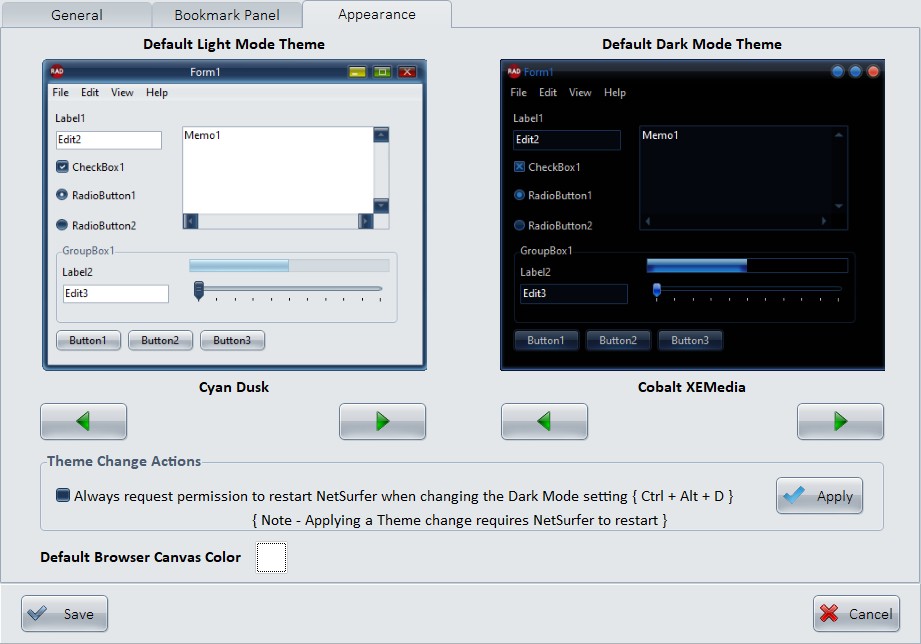921x644 pixels.
Task: Show next dark mode theme with green right arrow
Action: [840, 422]
